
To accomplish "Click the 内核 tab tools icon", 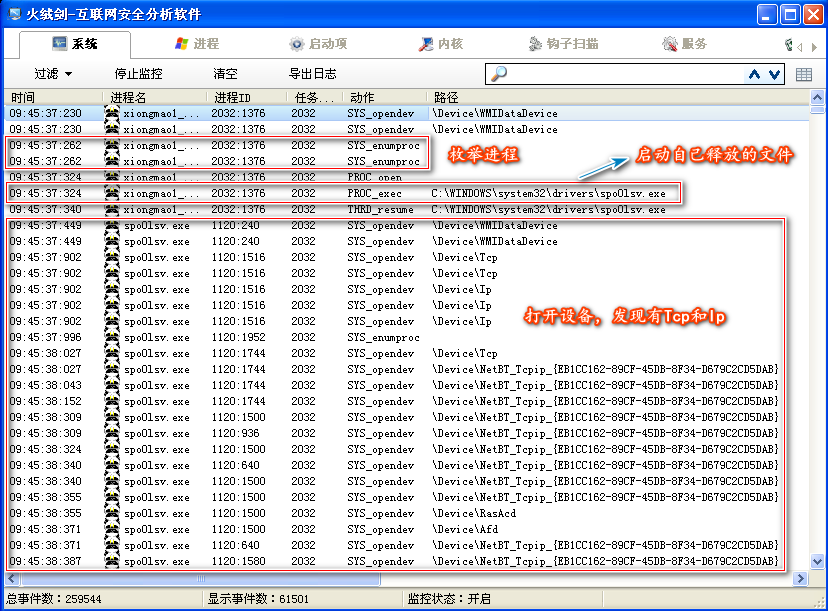I will pyautogui.click(x=426, y=44).
